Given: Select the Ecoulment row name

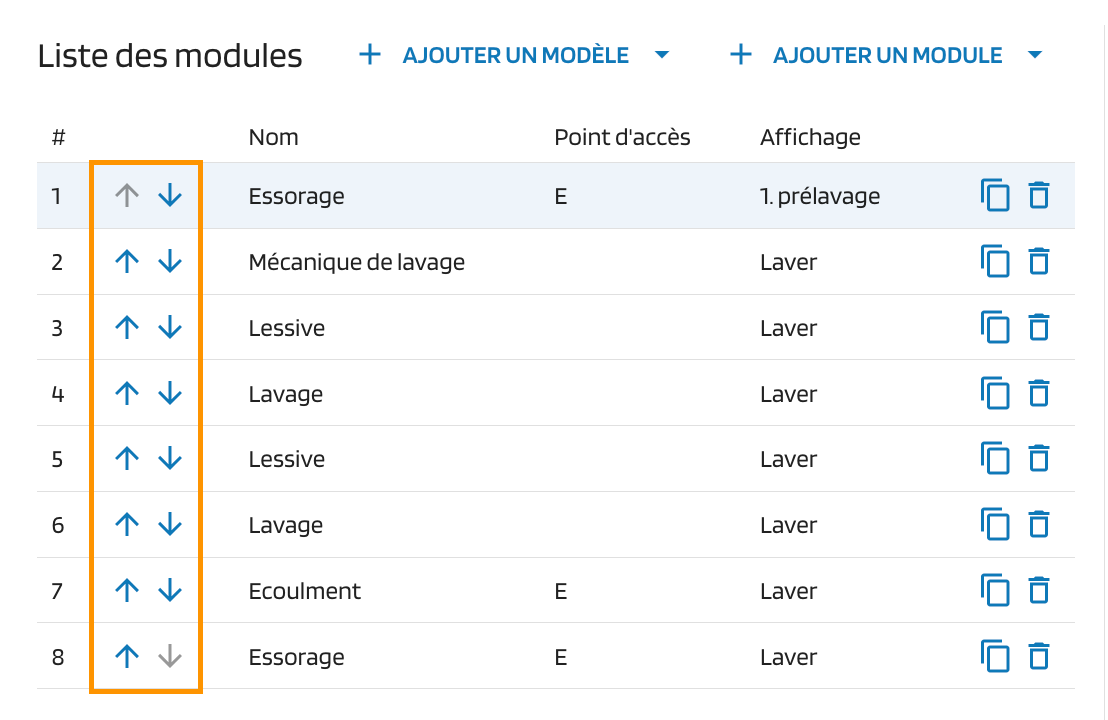Looking at the screenshot, I should 305,591.
